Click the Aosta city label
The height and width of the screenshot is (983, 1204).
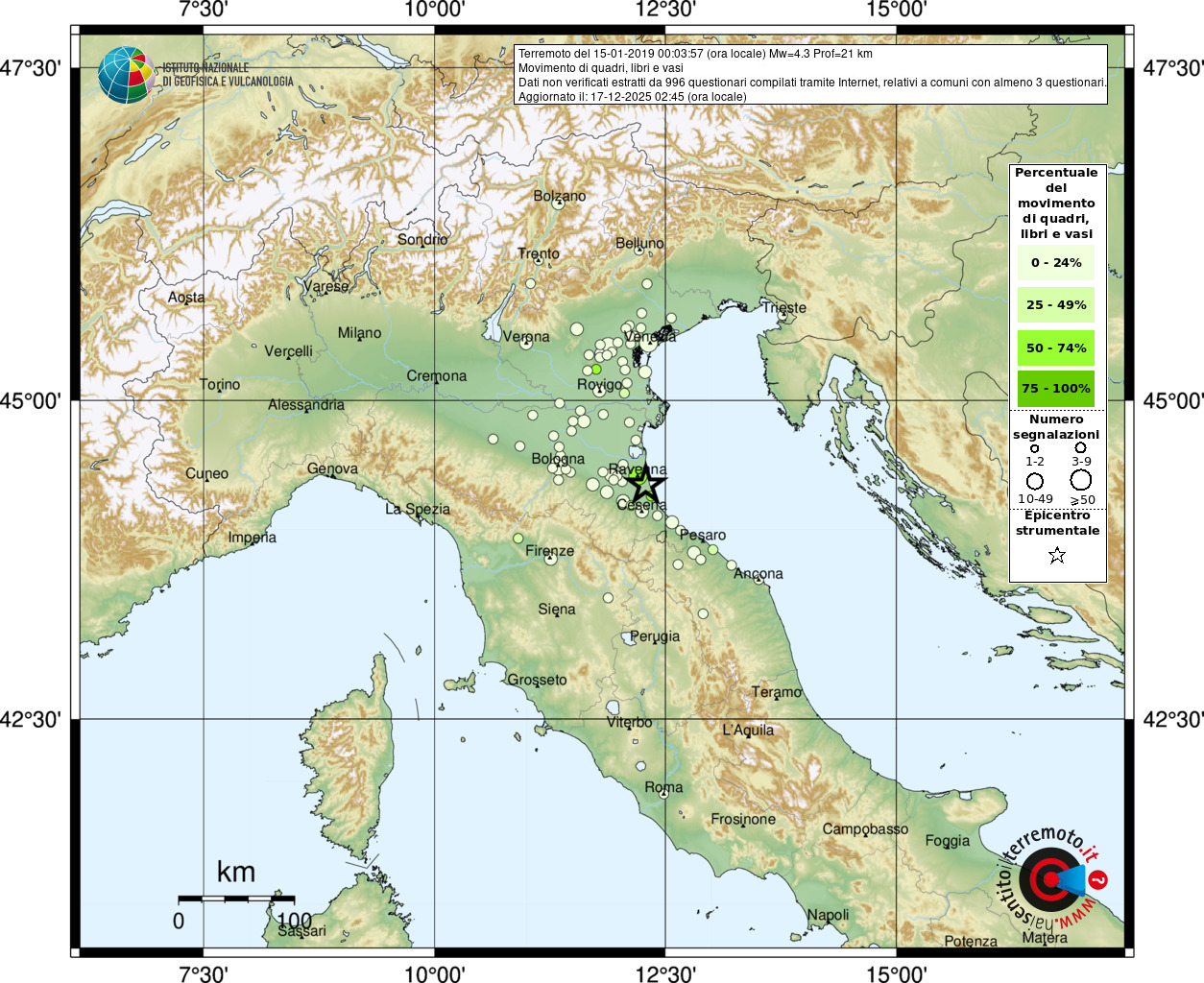pyautogui.click(x=186, y=297)
